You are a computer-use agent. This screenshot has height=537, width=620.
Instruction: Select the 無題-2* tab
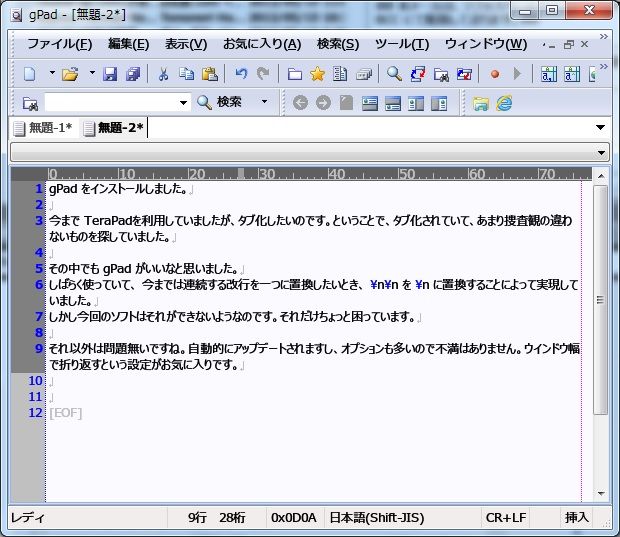[113, 128]
